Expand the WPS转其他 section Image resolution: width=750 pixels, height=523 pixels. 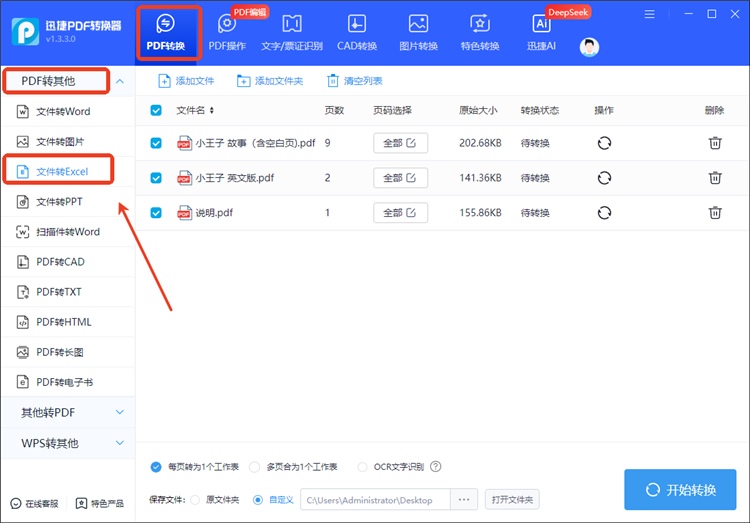(120, 443)
